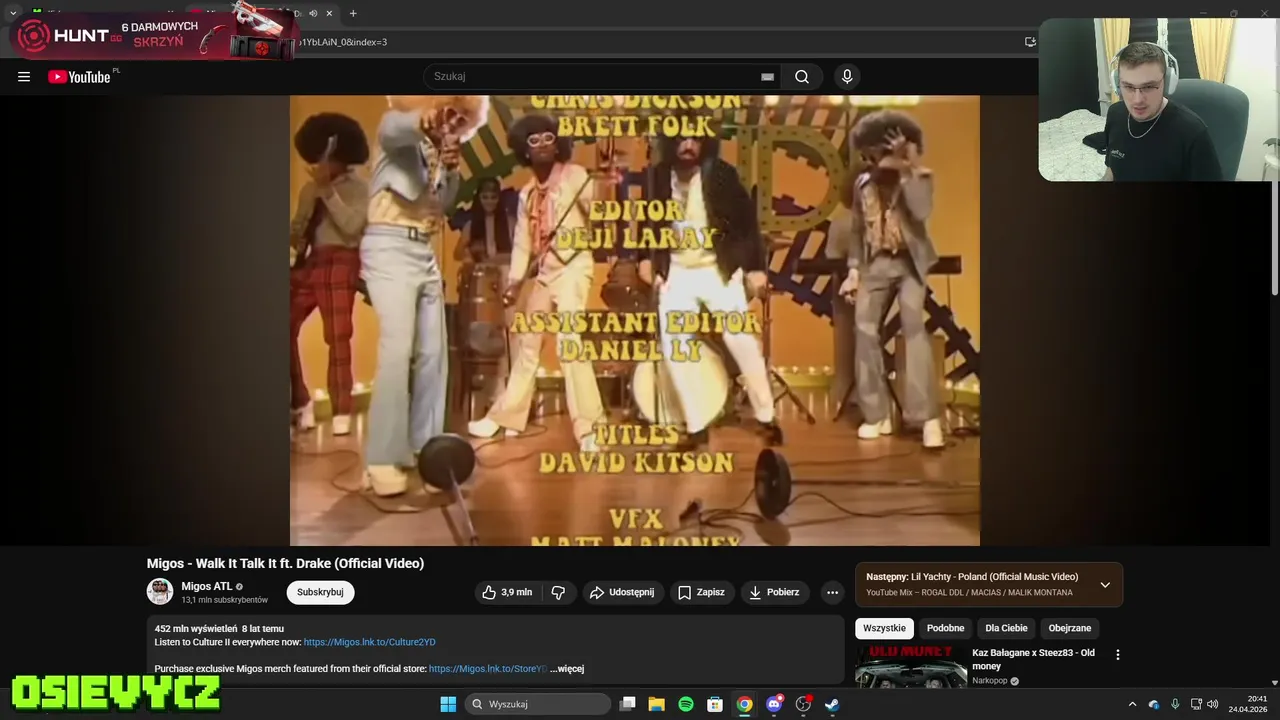
Task: Click the '13,1 mln subskrybentów' text
Action: 224,600
